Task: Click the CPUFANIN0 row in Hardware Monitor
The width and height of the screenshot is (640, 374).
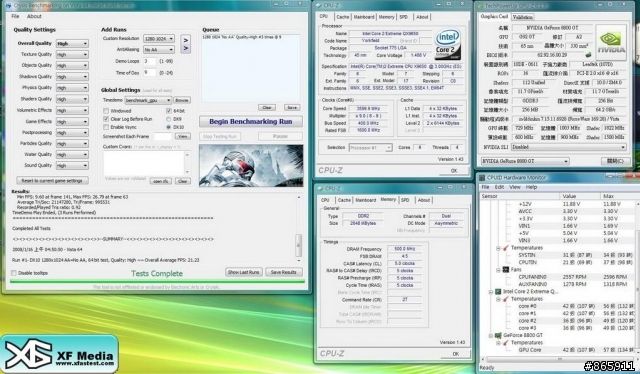Action: [558, 277]
